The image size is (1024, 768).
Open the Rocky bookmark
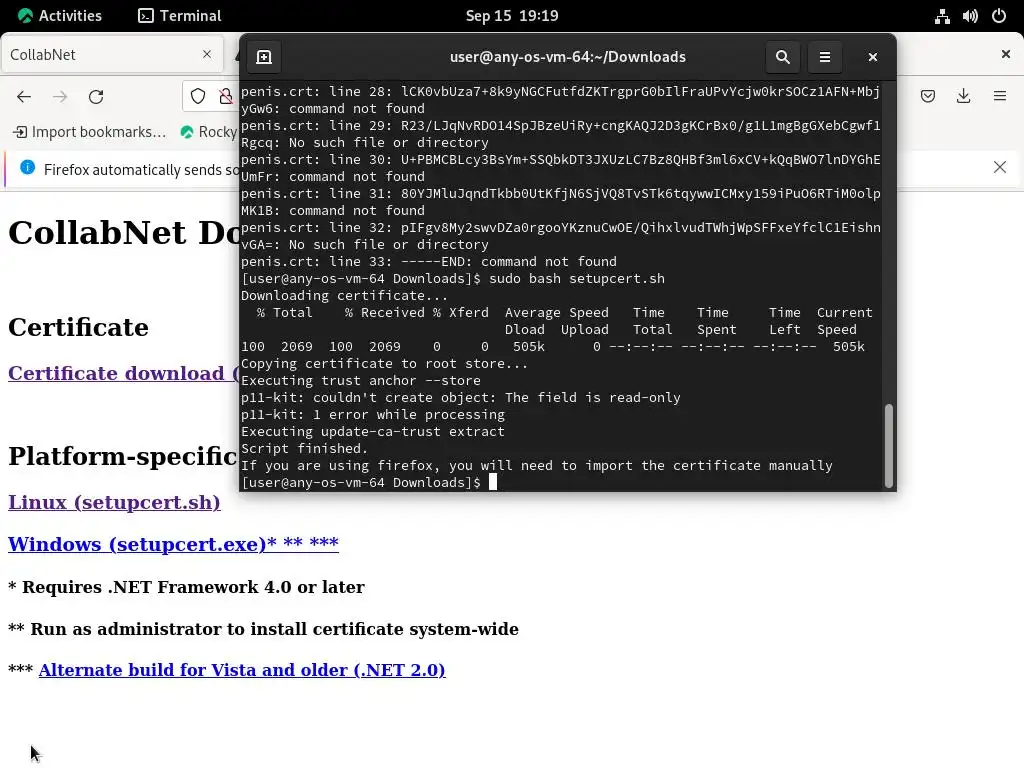(209, 132)
